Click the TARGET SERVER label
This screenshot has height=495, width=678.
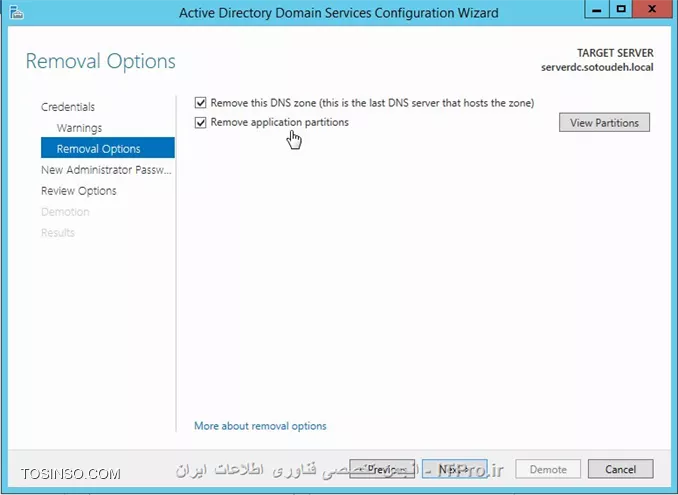pos(615,53)
